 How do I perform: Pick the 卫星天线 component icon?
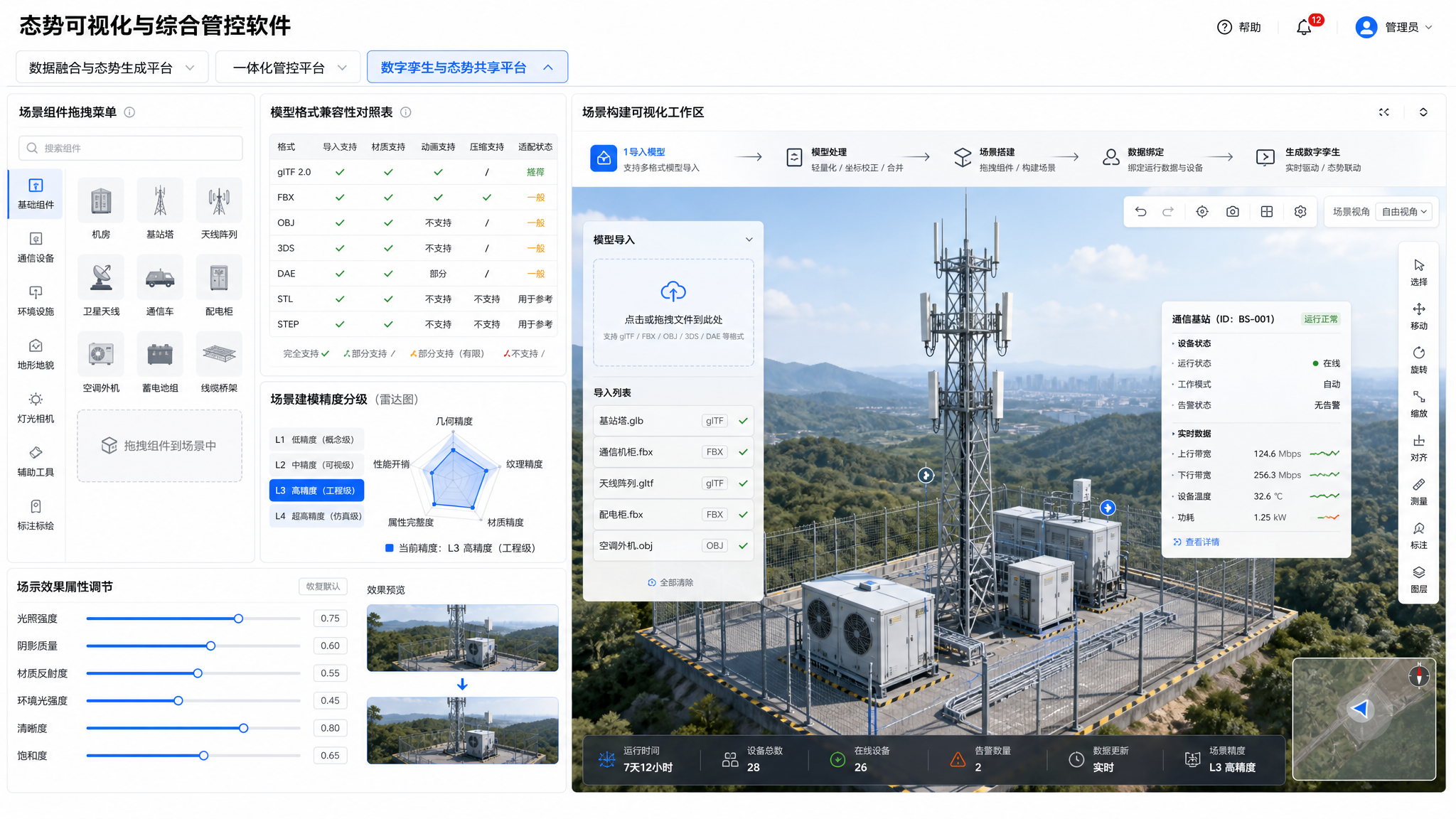[101, 277]
